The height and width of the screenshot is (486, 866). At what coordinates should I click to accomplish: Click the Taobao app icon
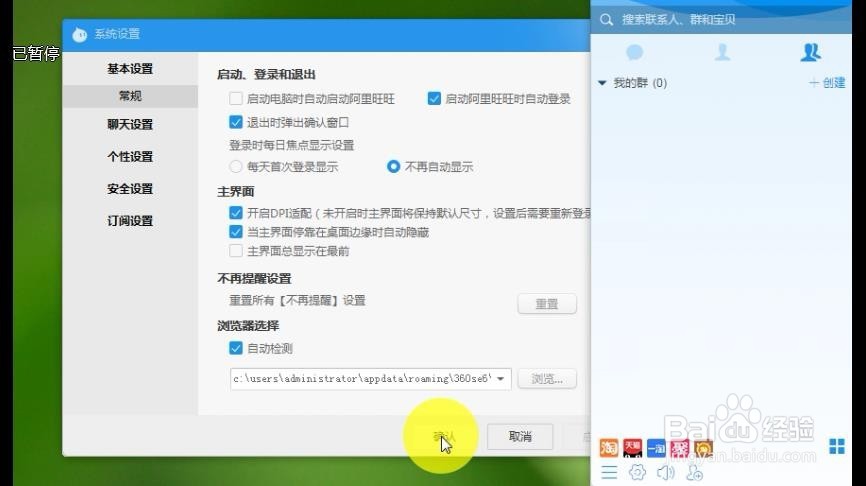click(x=609, y=447)
